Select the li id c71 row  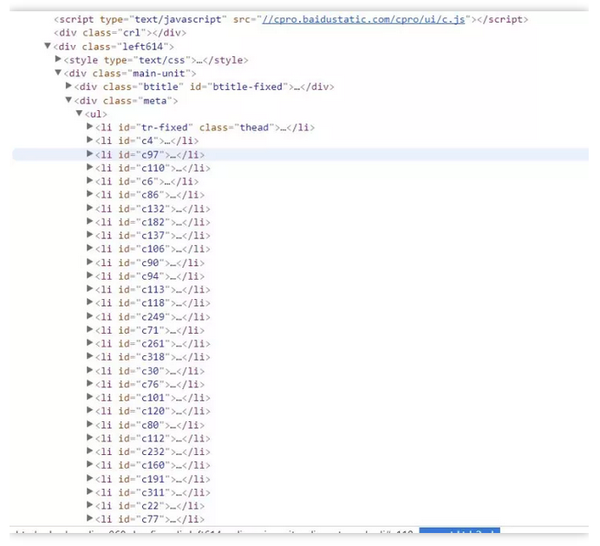150,330
